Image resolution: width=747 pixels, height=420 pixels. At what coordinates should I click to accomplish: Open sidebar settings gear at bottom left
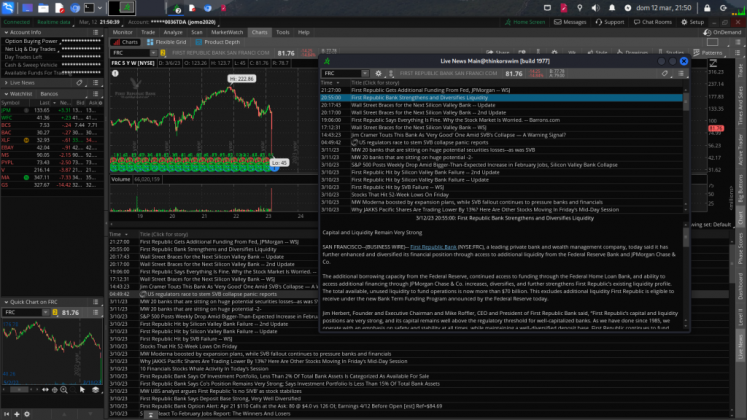27,414
